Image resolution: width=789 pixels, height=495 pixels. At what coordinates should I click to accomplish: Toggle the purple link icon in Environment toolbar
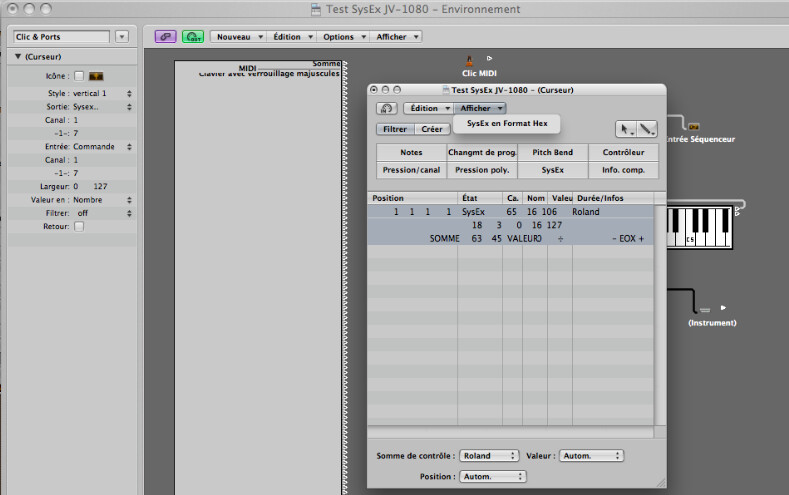coord(165,37)
